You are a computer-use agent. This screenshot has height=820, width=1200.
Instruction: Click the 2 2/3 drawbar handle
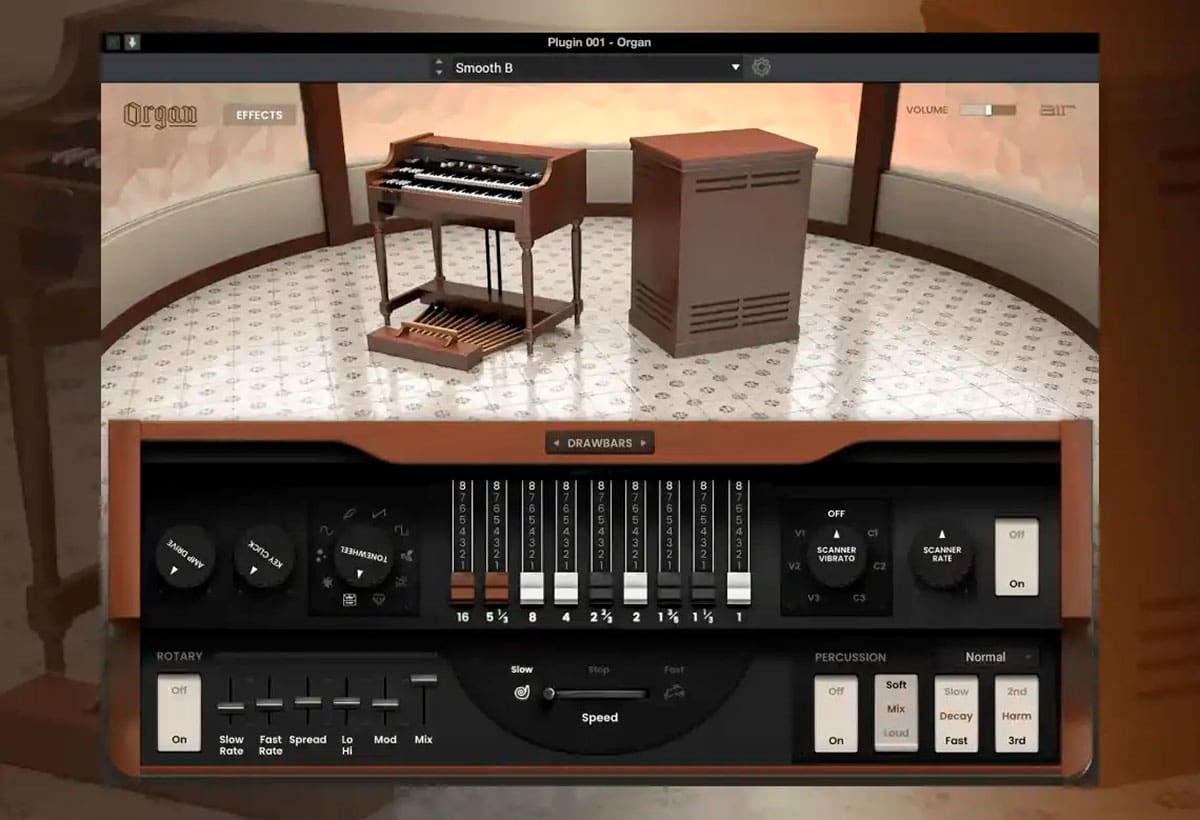[601, 588]
